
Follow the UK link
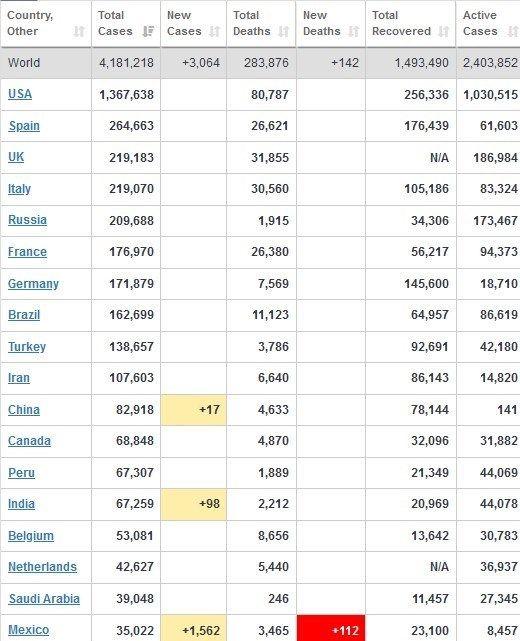click(x=16, y=157)
